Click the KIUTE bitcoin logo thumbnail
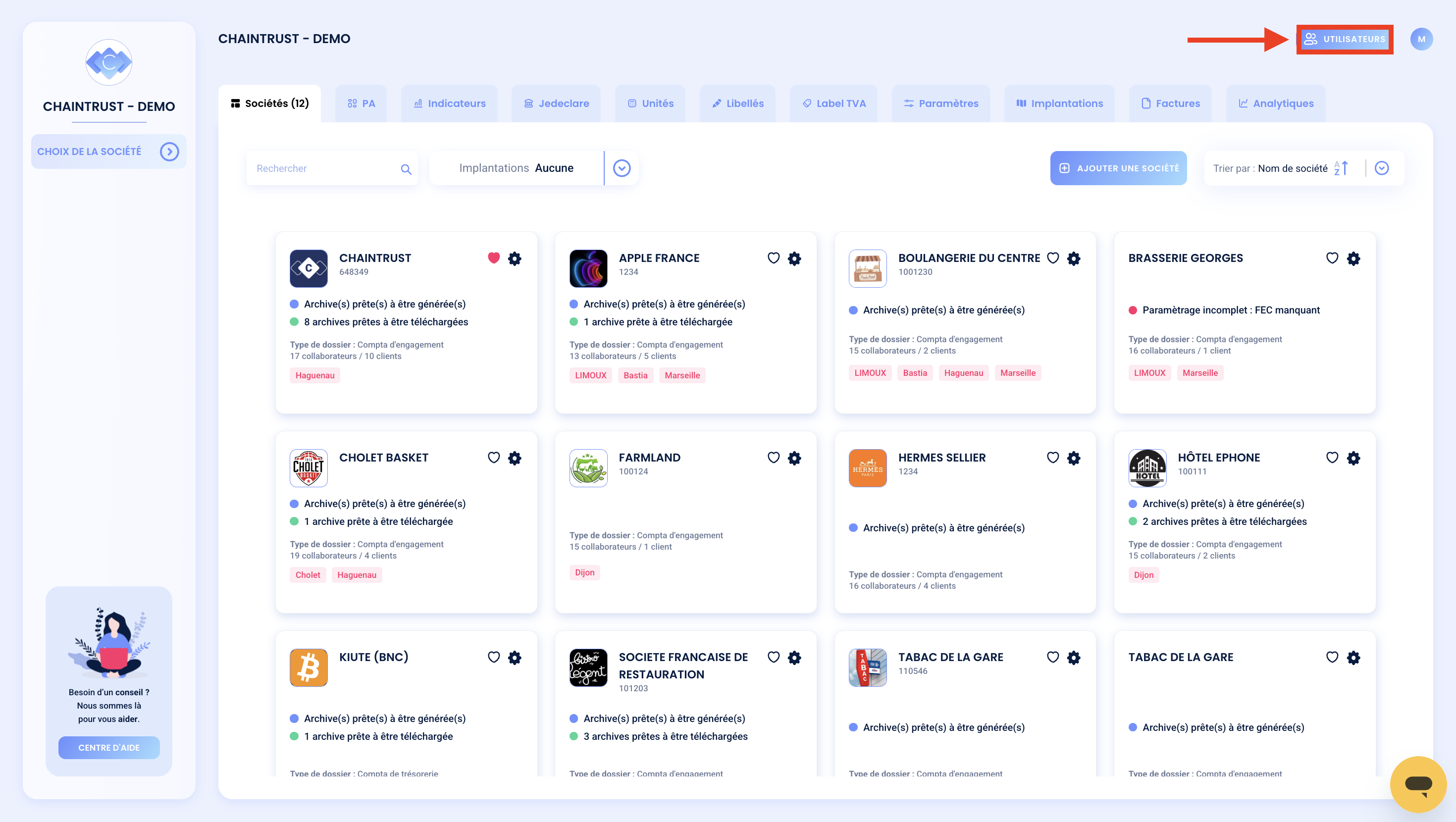1456x822 pixels. tap(309, 668)
